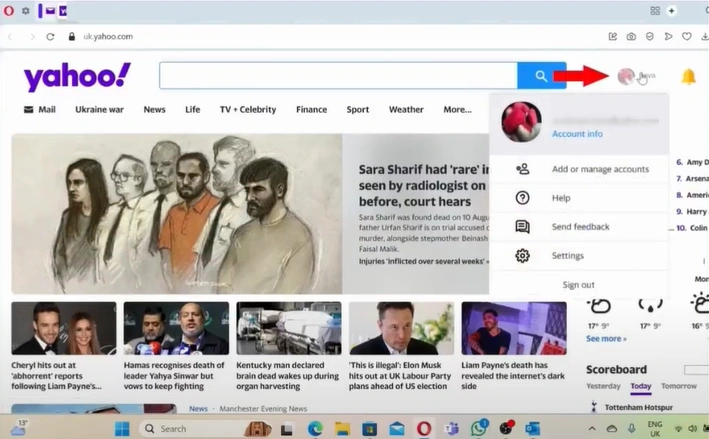Open the courtroom sketch lead image
The height and width of the screenshot is (439, 709).
point(177,214)
